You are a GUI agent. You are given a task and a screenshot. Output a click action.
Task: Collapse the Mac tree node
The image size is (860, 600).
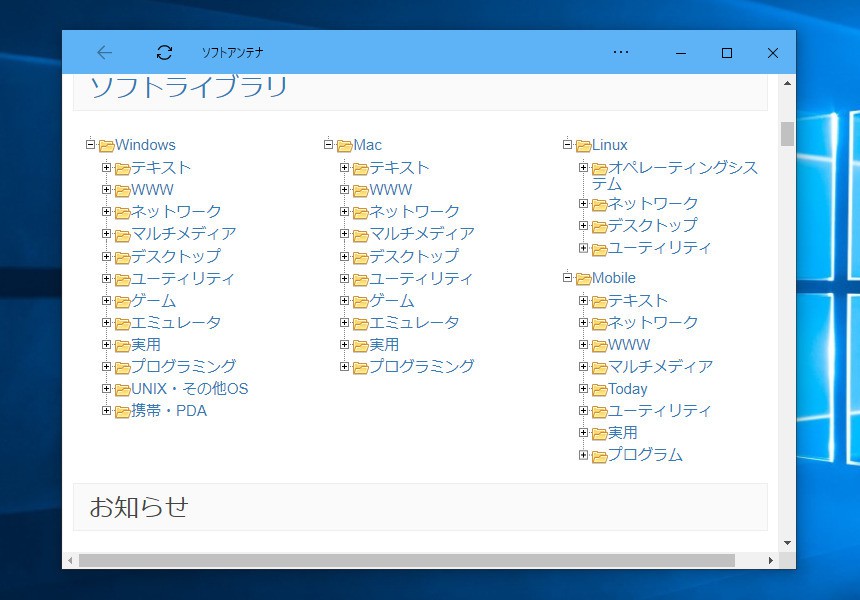[x=329, y=145]
